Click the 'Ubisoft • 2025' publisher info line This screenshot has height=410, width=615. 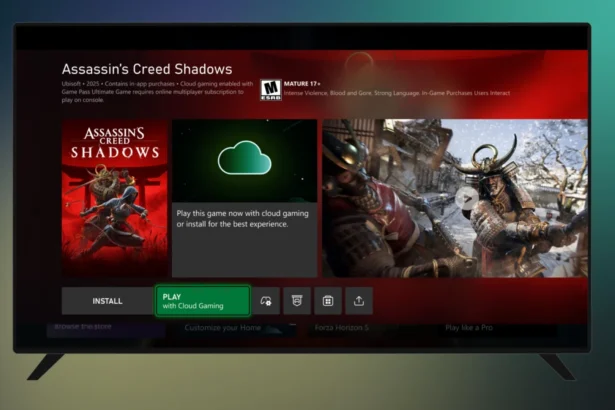pyautogui.click(x=157, y=92)
